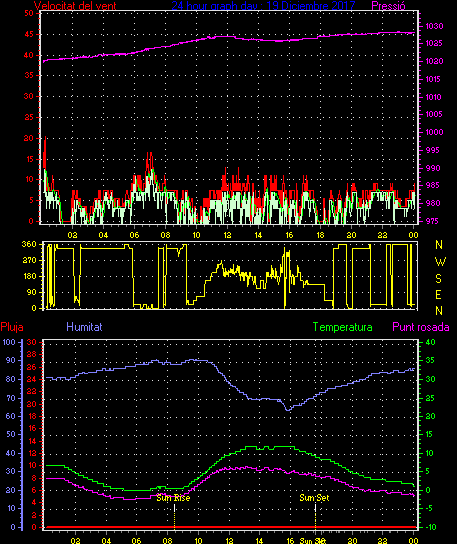Click the rain axis value 28

tap(32, 354)
